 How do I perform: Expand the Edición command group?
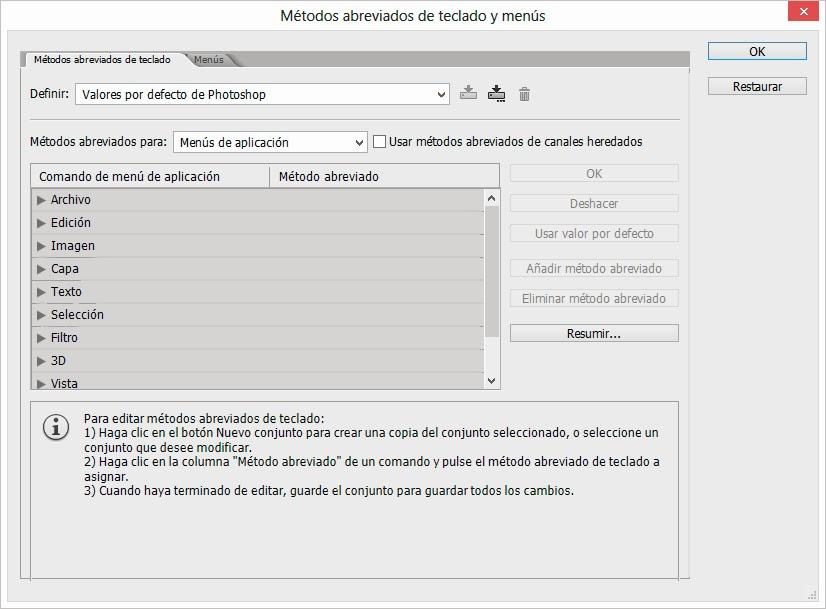42,222
